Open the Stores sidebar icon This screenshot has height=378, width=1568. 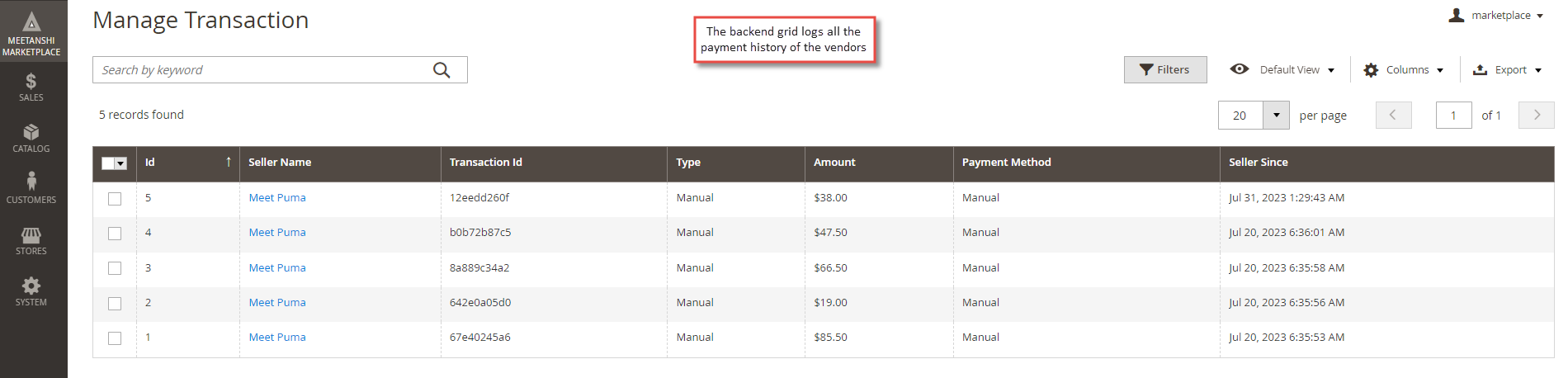[31, 241]
